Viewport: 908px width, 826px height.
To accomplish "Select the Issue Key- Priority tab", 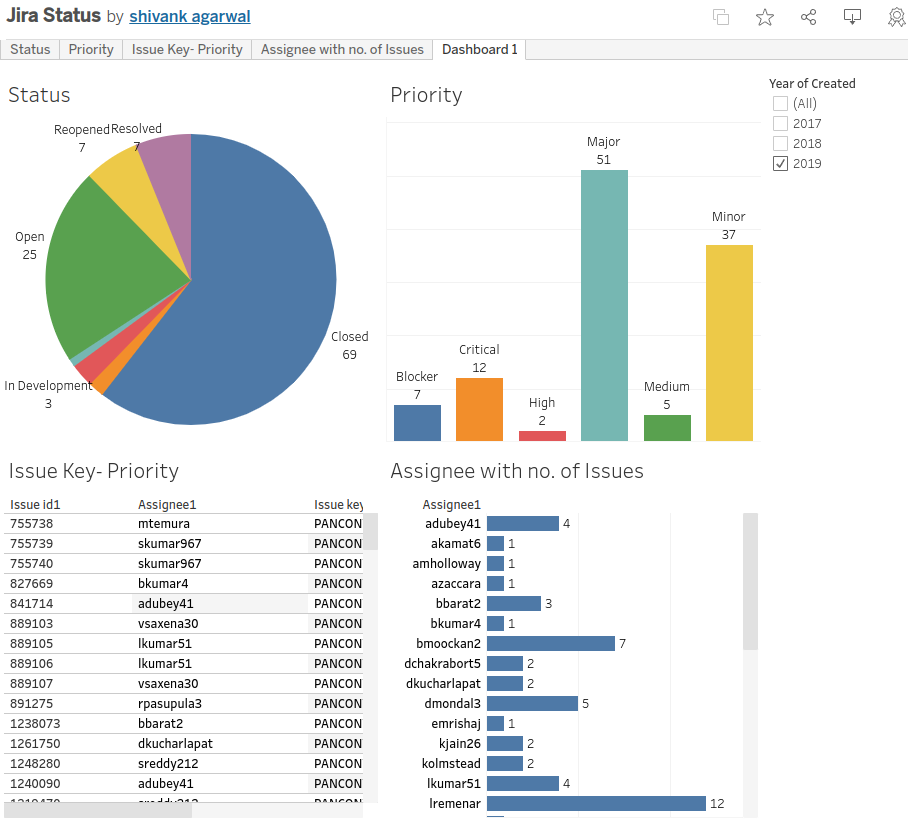I will coord(186,48).
